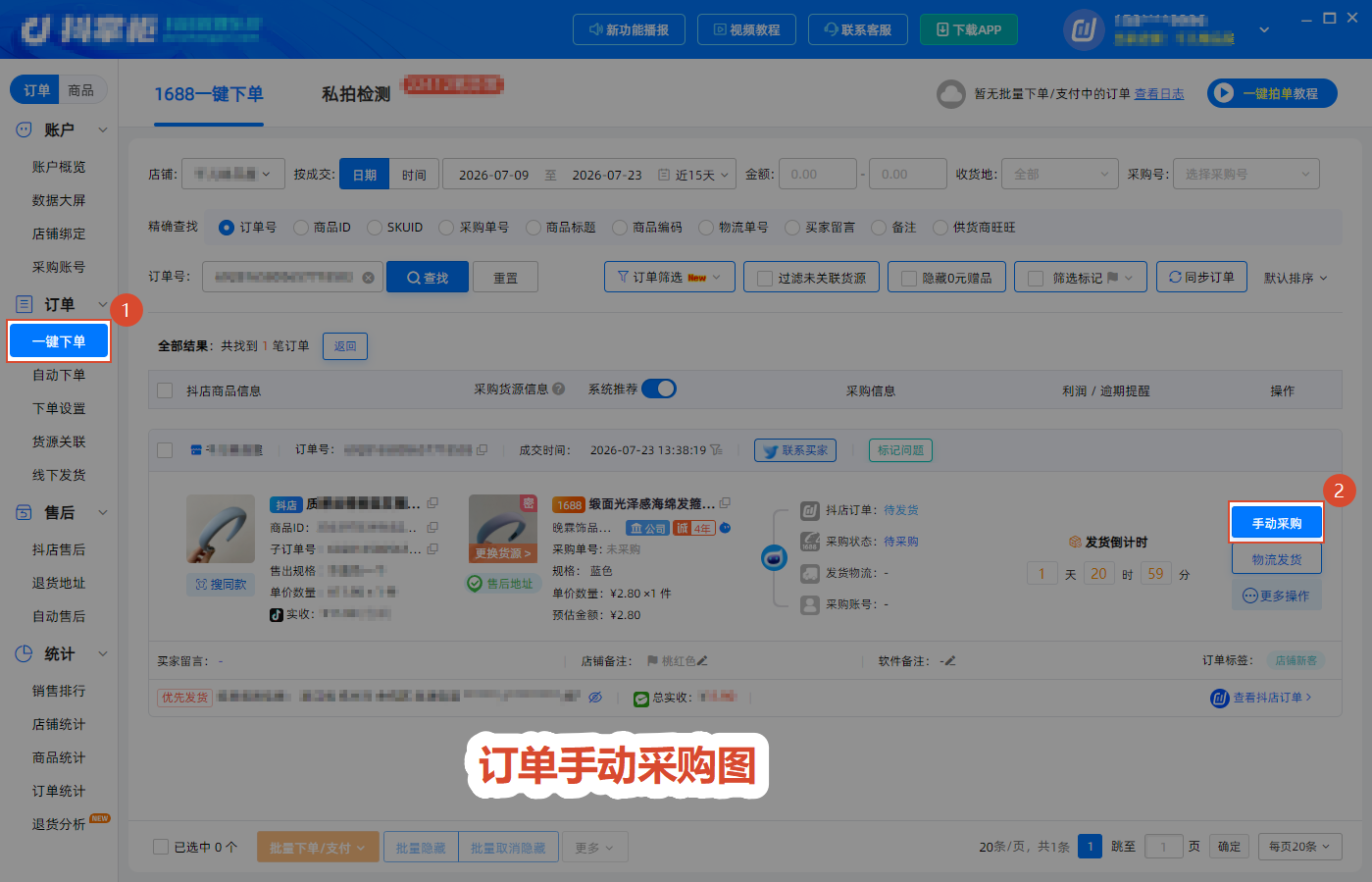Open the 选择采购号 dropdown
1372x882 pixels.
pos(1246,174)
